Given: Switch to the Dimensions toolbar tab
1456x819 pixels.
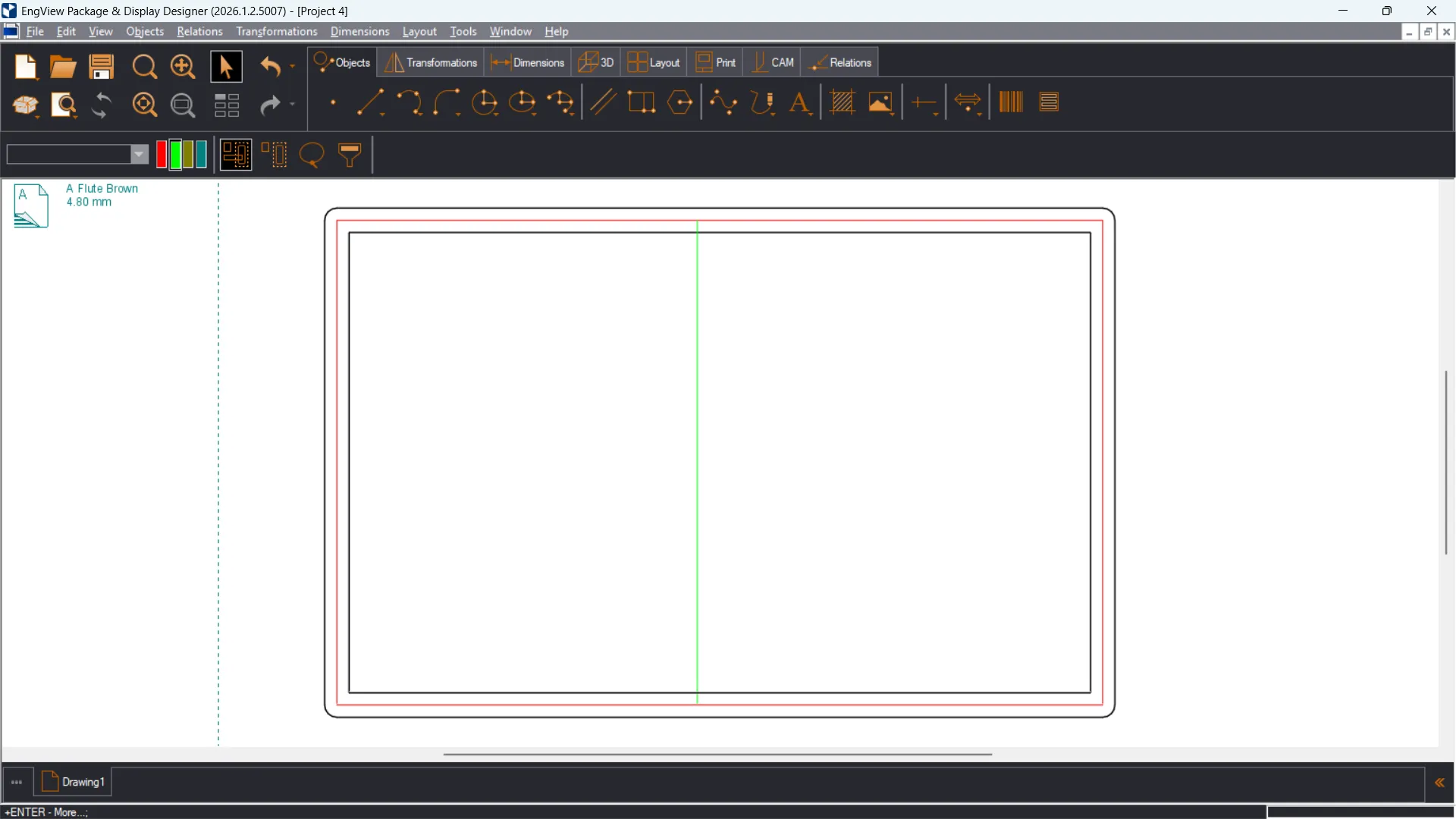Looking at the screenshot, I should point(528,63).
